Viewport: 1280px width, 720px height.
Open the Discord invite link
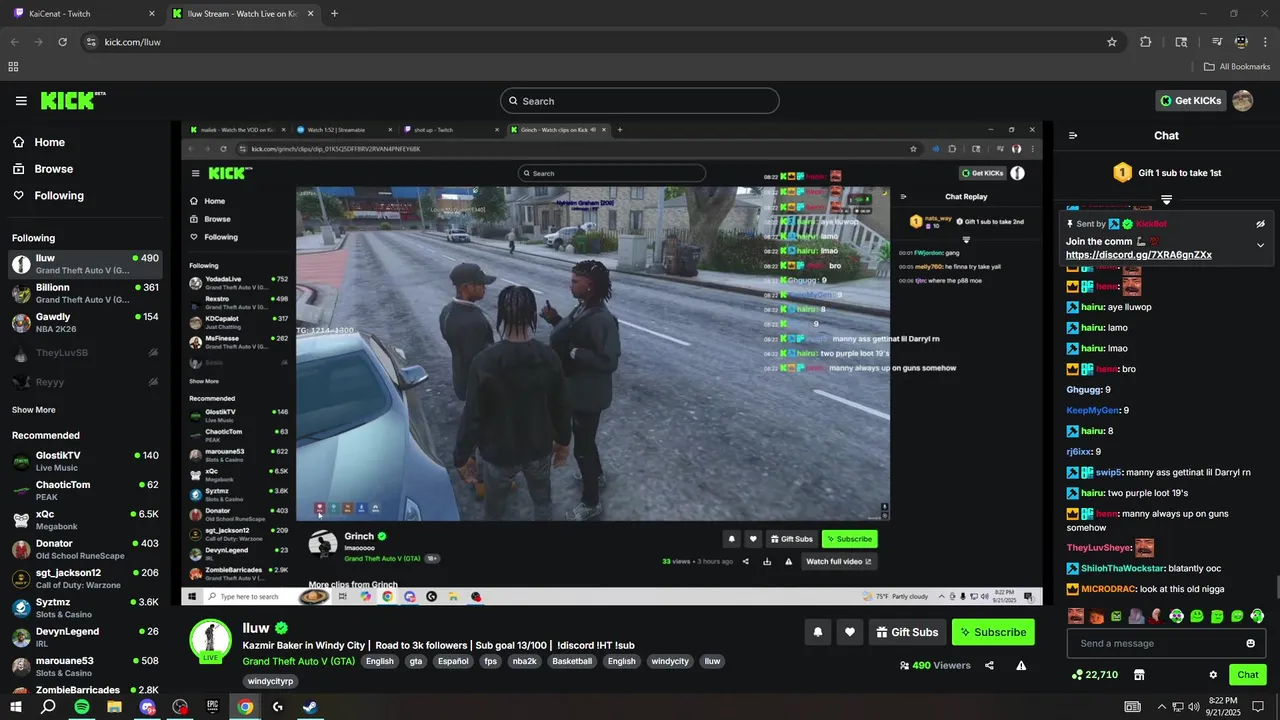pyautogui.click(x=1139, y=255)
